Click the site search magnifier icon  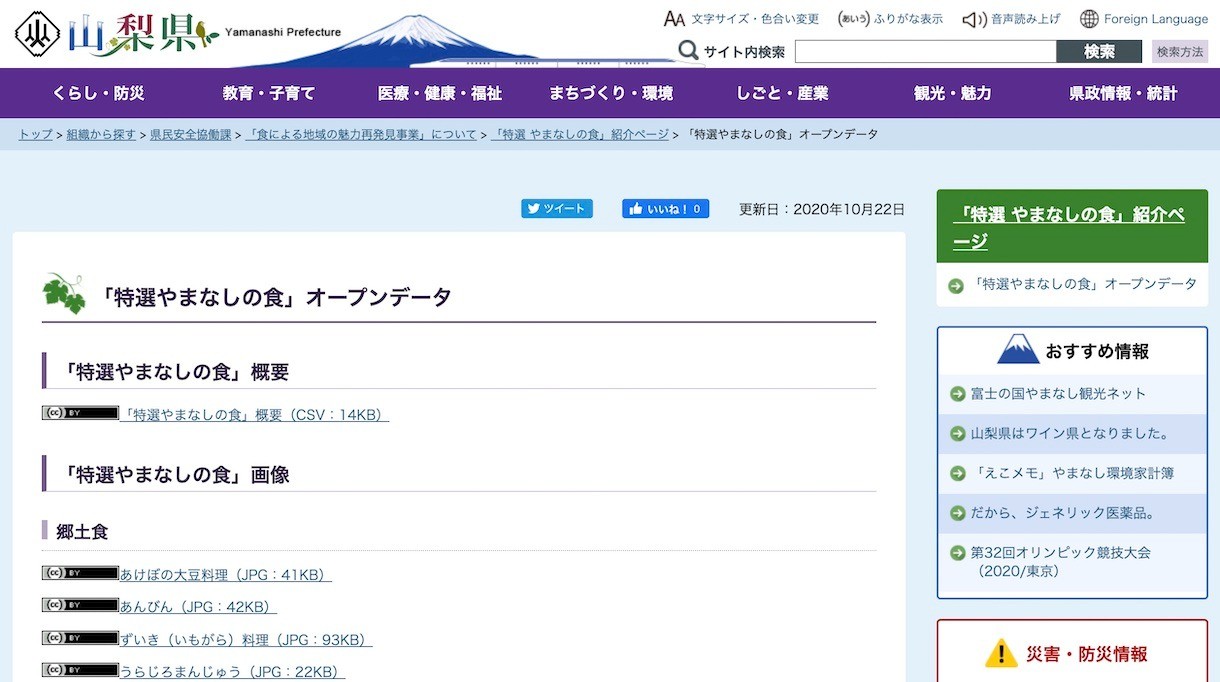690,50
